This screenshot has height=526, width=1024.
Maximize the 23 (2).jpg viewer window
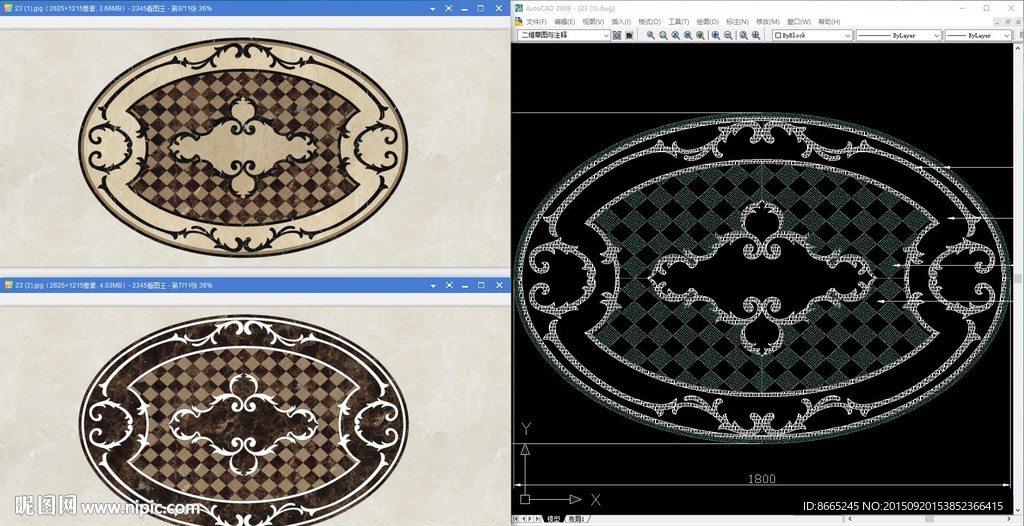(481, 286)
